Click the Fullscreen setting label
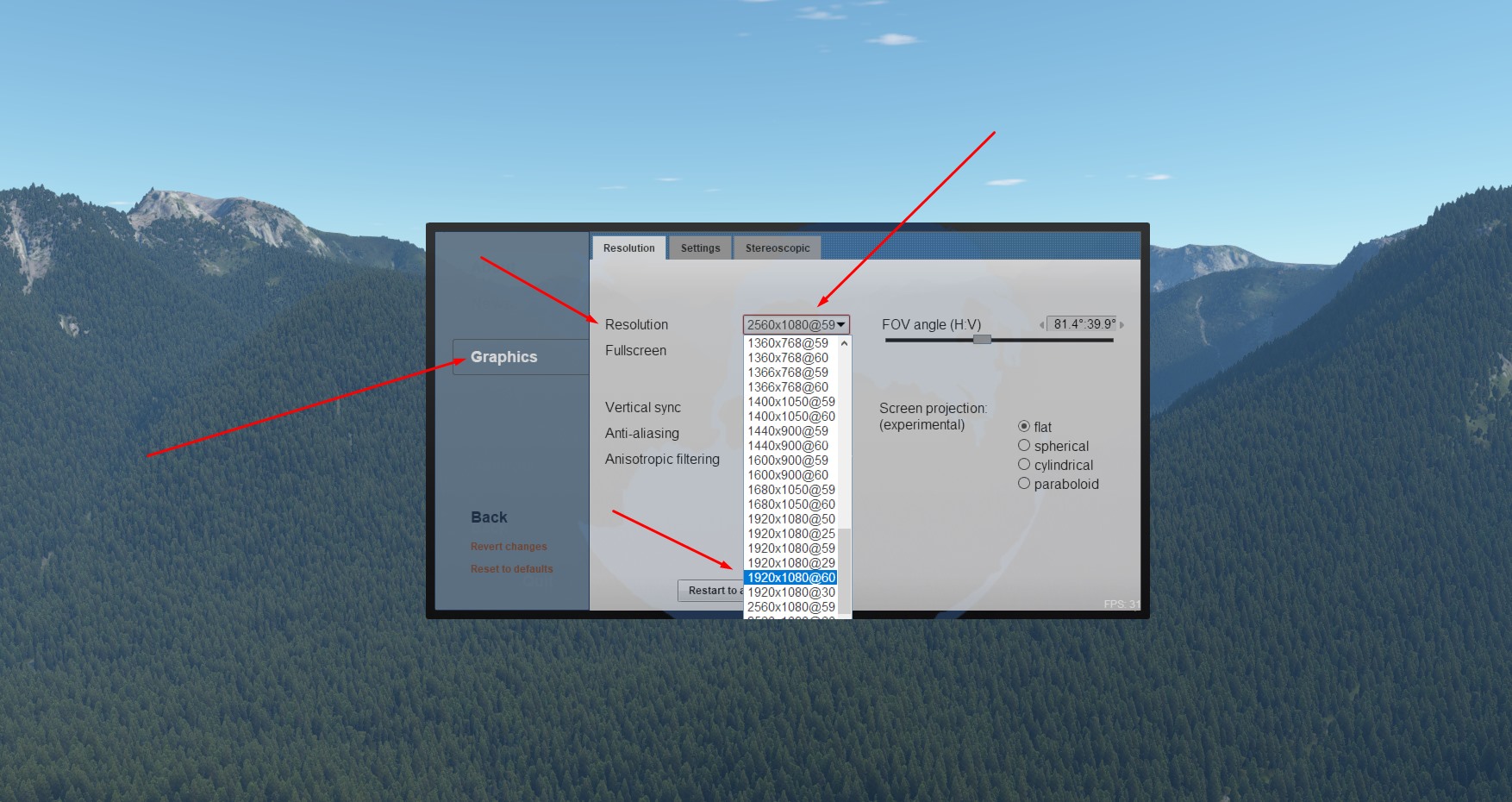The image size is (1512, 802). tap(635, 350)
